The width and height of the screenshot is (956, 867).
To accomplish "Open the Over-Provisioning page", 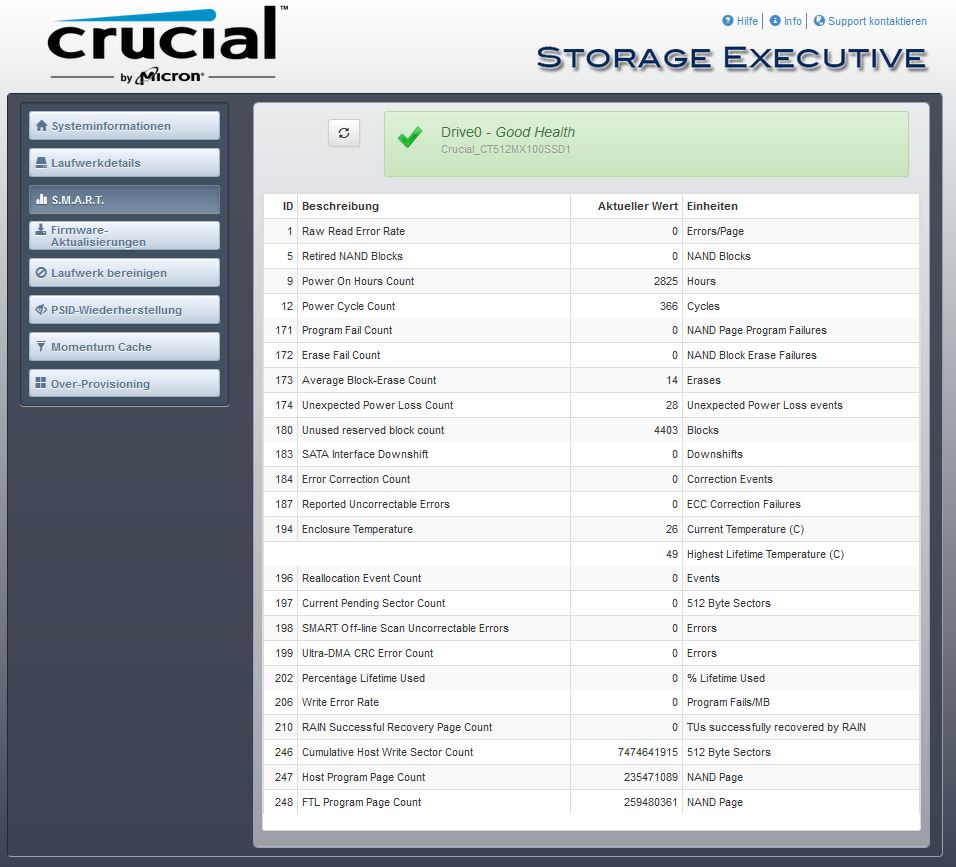I will (124, 384).
